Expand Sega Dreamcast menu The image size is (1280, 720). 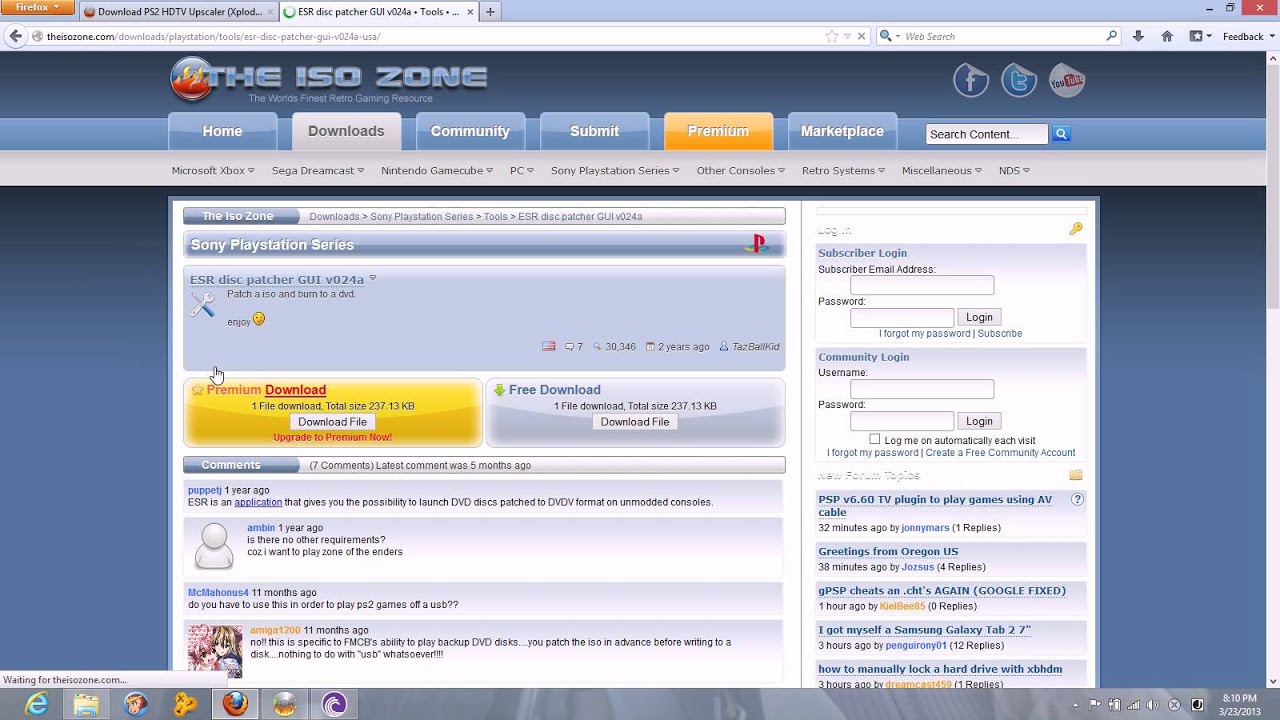coord(318,170)
